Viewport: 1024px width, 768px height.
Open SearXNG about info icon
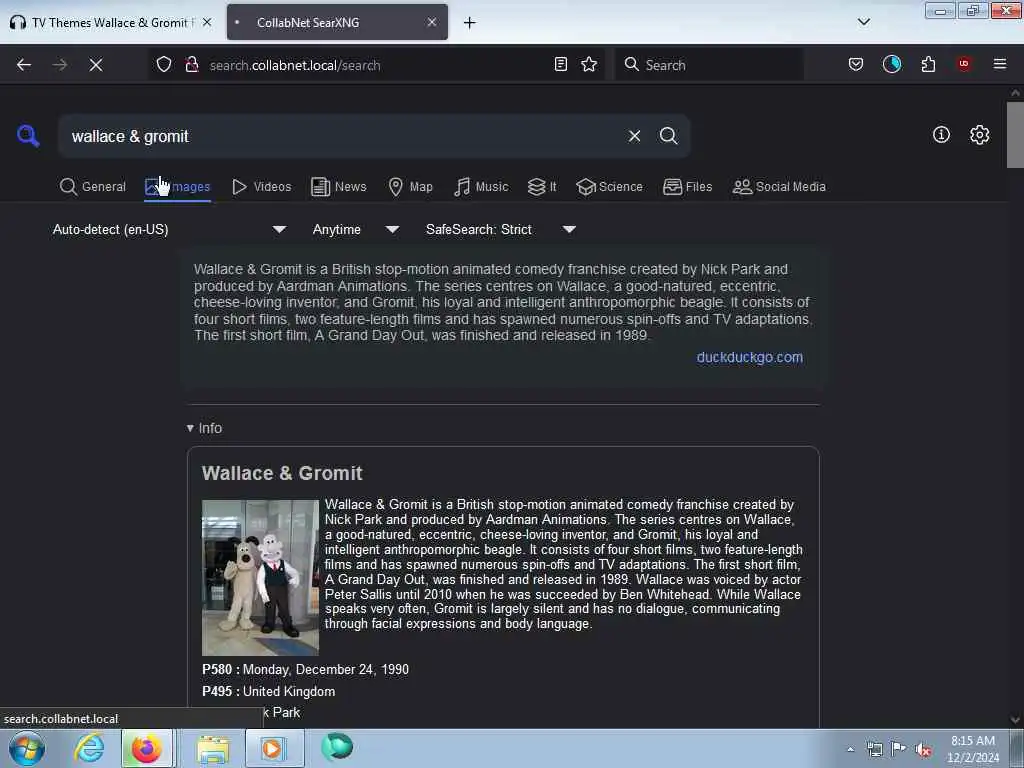(x=941, y=135)
